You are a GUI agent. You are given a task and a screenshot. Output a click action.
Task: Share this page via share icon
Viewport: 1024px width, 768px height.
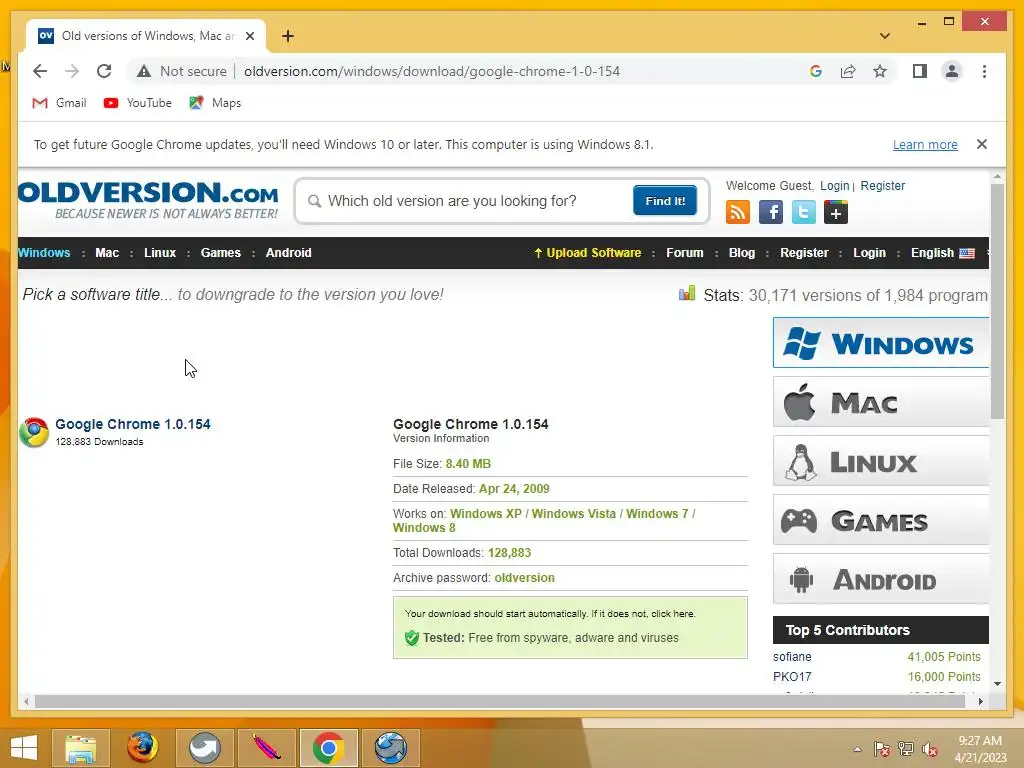(848, 71)
